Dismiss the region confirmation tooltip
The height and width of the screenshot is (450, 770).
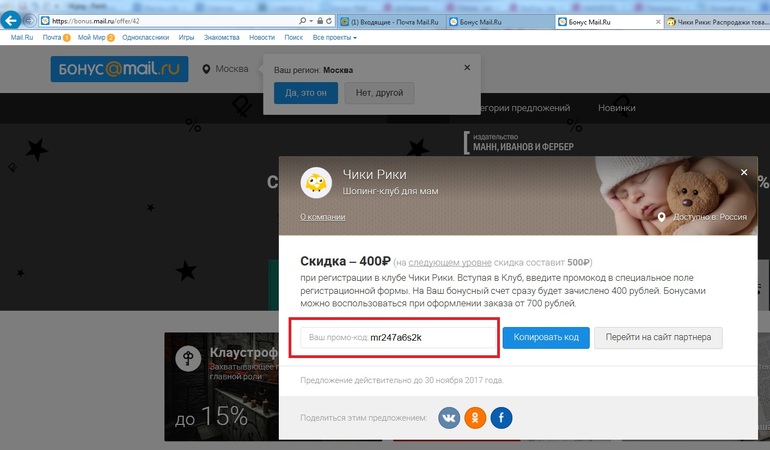[466, 67]
